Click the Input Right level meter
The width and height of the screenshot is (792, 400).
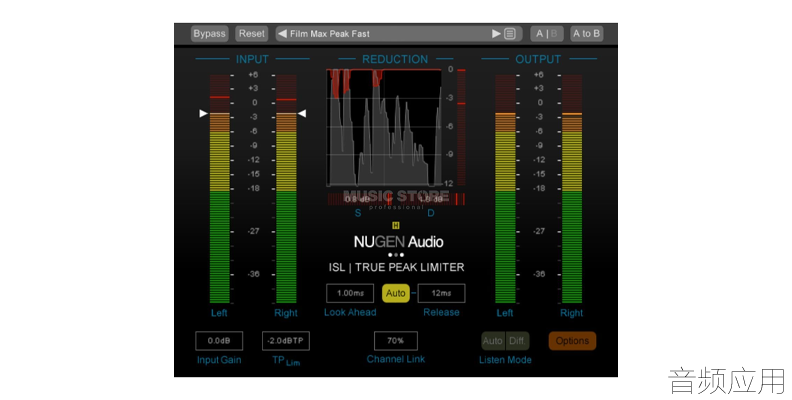[x=286, y=189]
